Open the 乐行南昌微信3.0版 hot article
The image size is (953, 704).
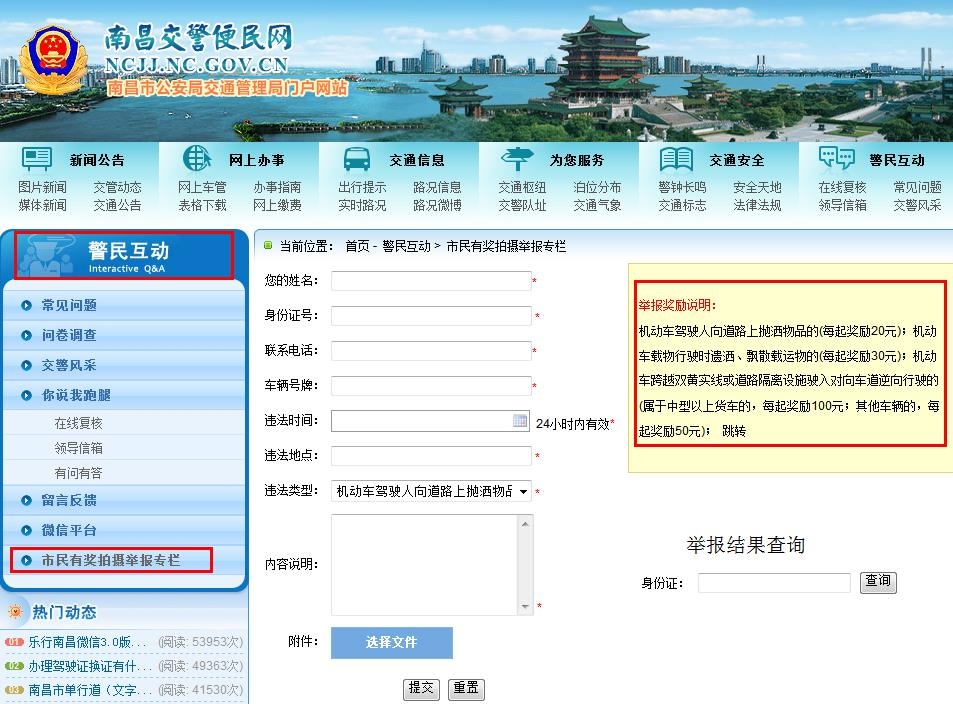coord(88,642)
